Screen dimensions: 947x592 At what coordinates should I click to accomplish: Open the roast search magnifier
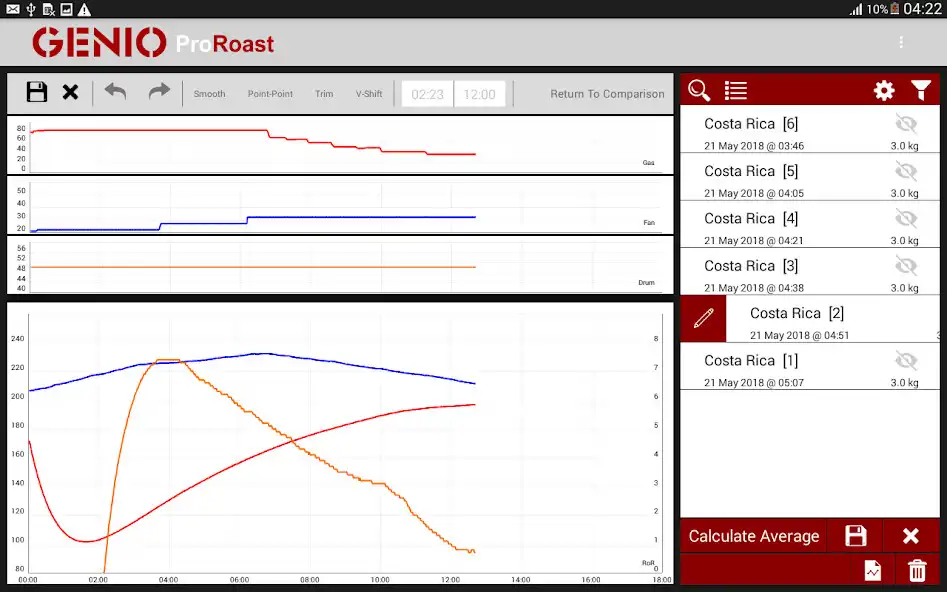pos(699,91)
